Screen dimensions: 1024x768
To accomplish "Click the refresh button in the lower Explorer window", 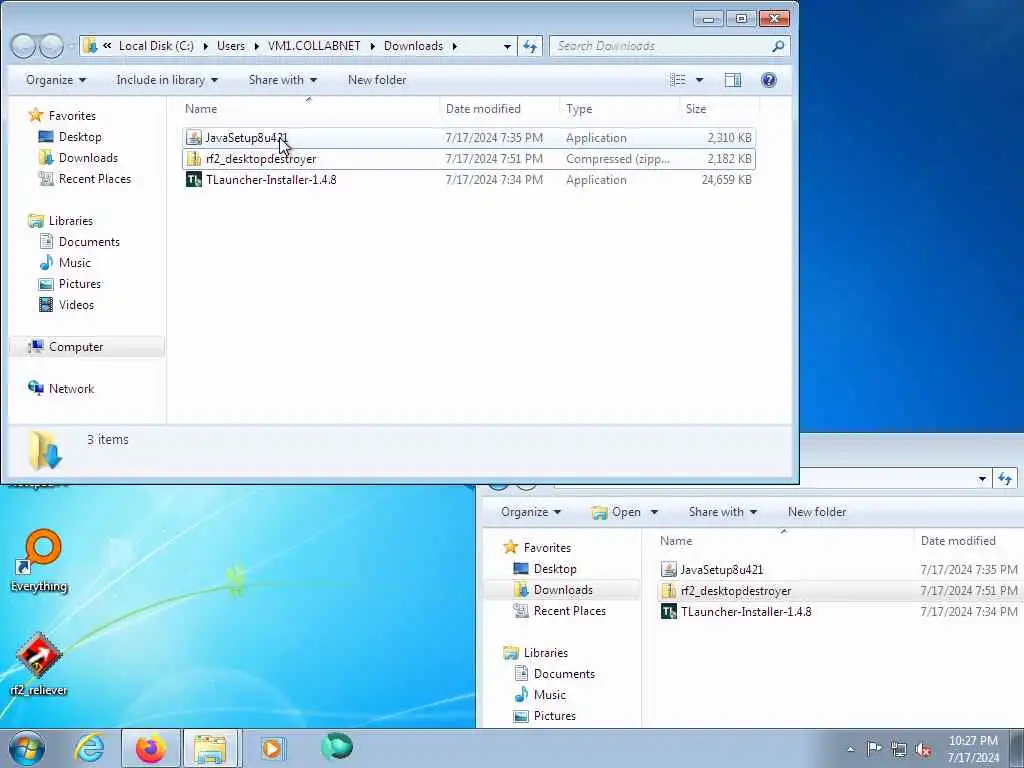I will pyautogui.click(x=1005, y=479).
